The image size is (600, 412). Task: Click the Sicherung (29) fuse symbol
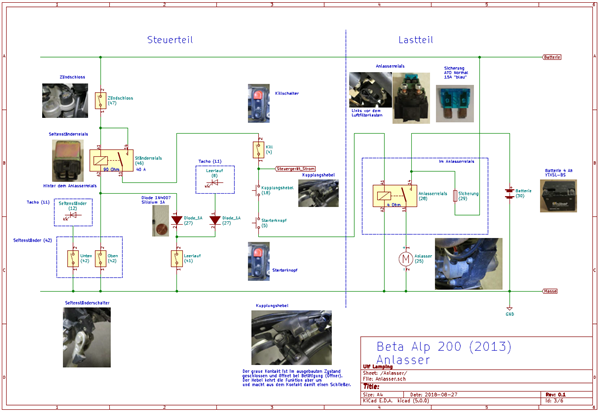tap(455, 196)
